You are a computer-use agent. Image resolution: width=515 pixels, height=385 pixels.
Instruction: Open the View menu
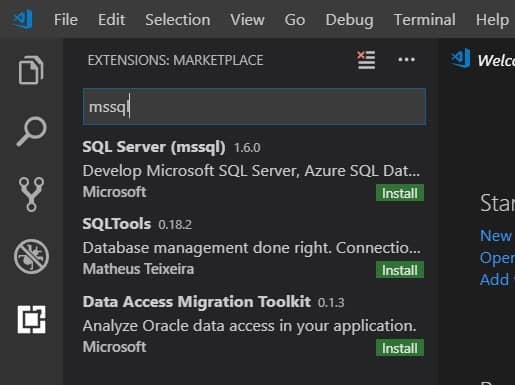(x=247, y=20)
